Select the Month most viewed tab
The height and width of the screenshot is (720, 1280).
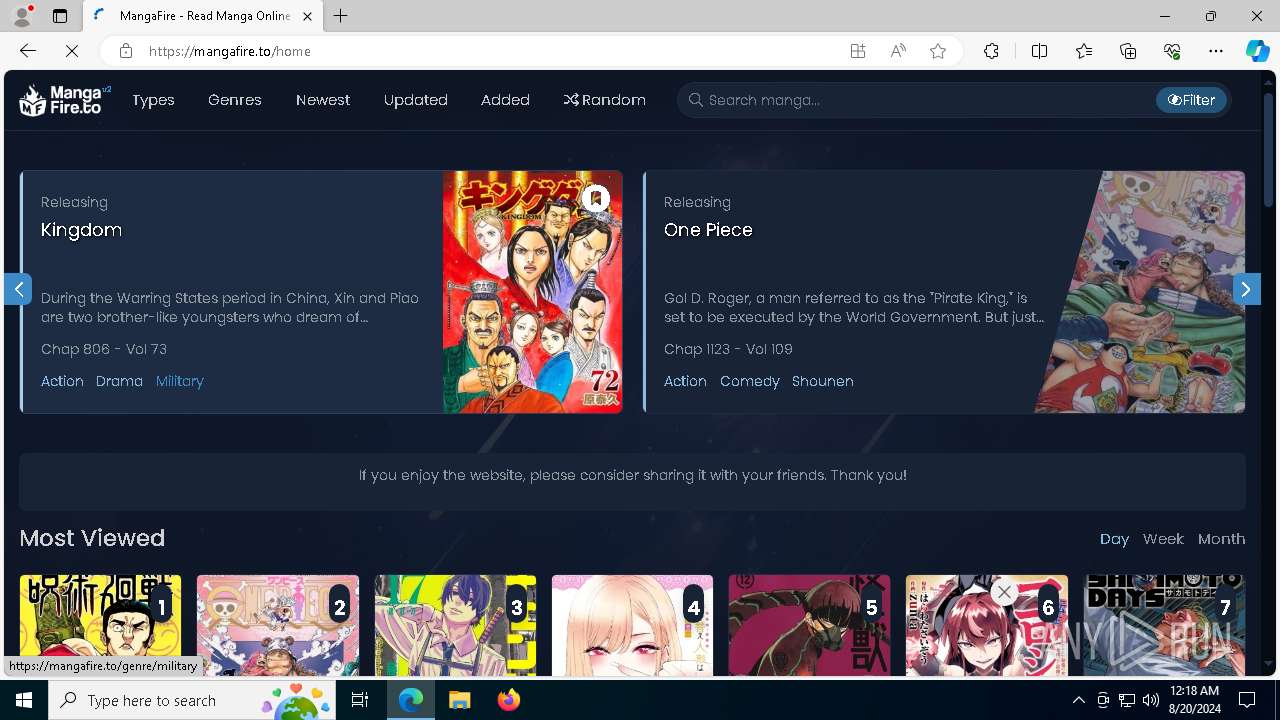[x=1222, y=539]
